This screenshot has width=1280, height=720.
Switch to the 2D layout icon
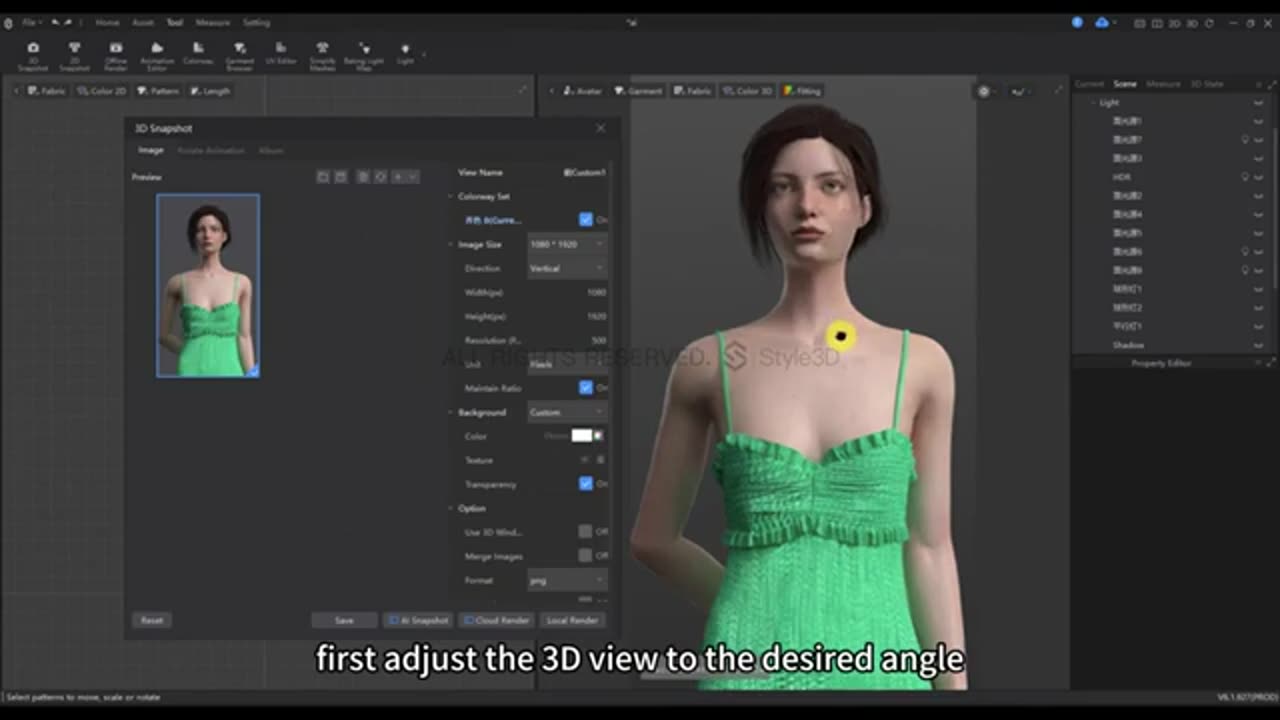tap(1174, 23)
